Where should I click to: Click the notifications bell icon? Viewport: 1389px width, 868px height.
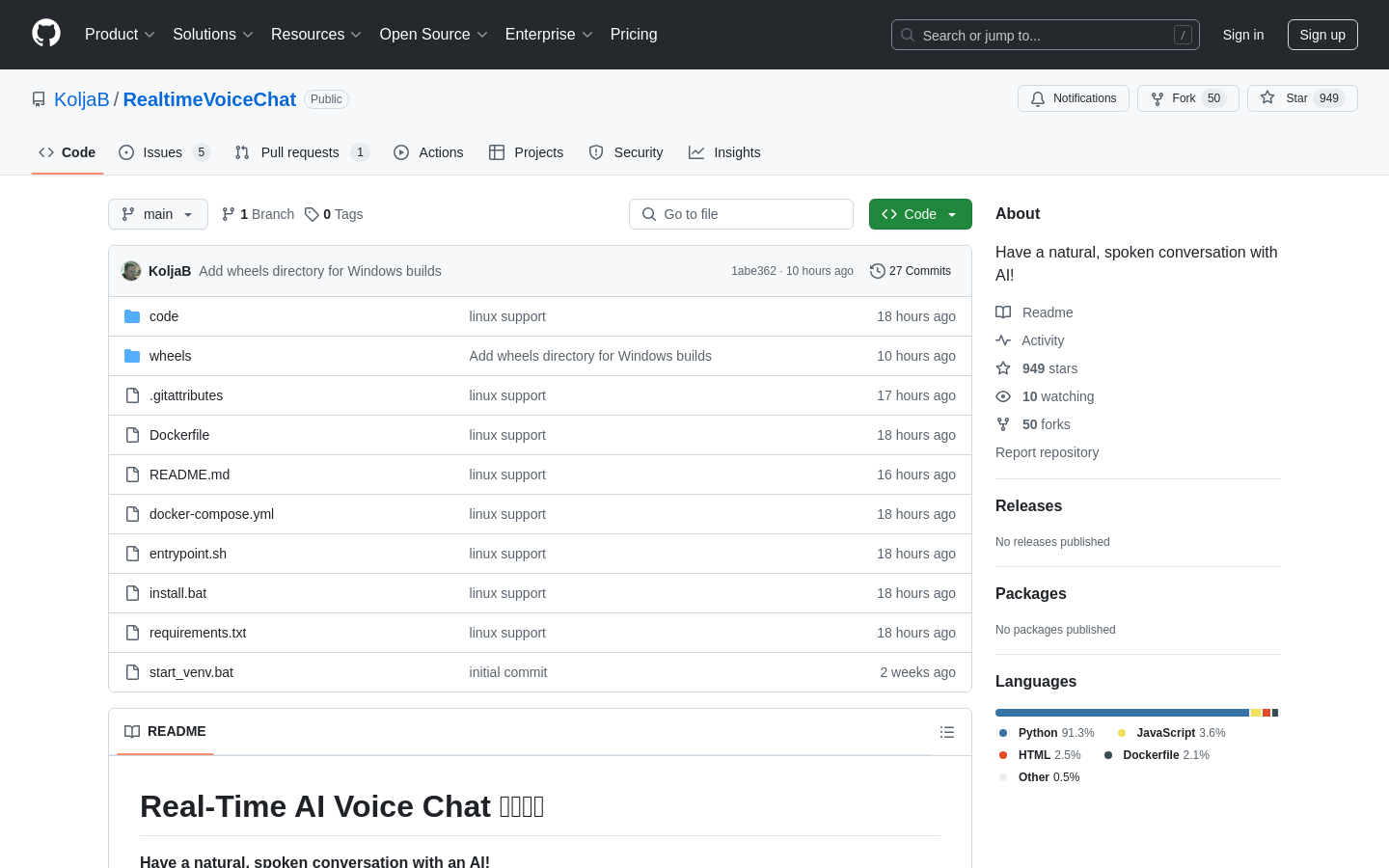coord(1038,98)
